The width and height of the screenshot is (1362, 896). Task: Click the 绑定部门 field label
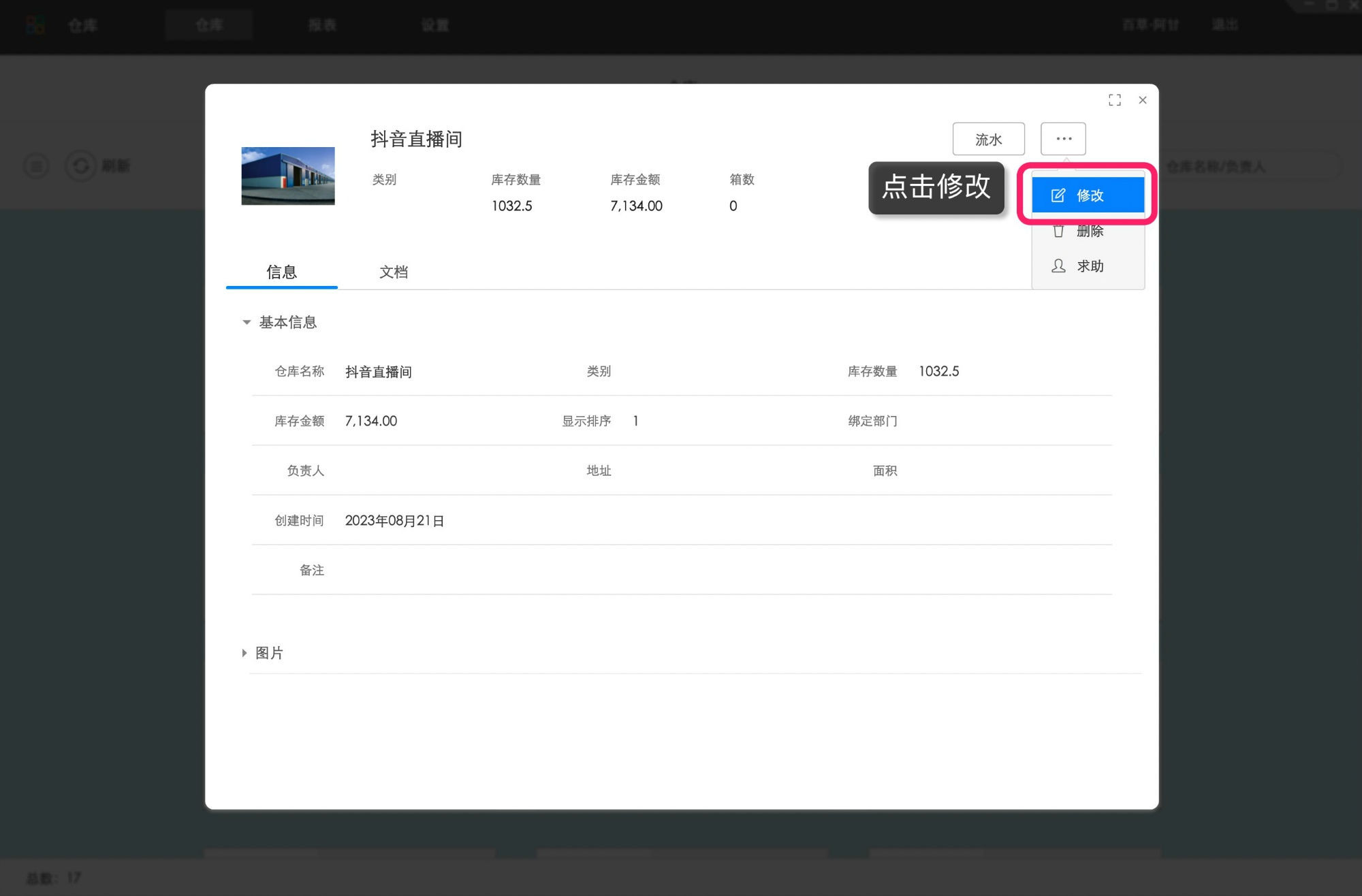[x=872, y=421]
